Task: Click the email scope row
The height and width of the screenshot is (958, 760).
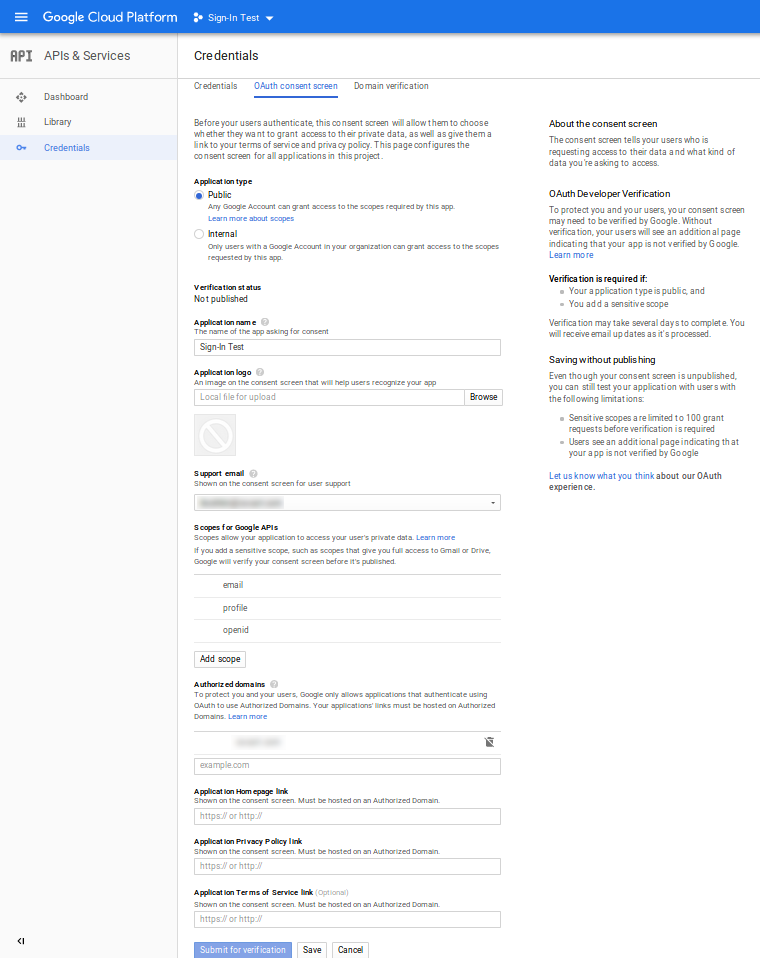Action: [x=347, y=585]
